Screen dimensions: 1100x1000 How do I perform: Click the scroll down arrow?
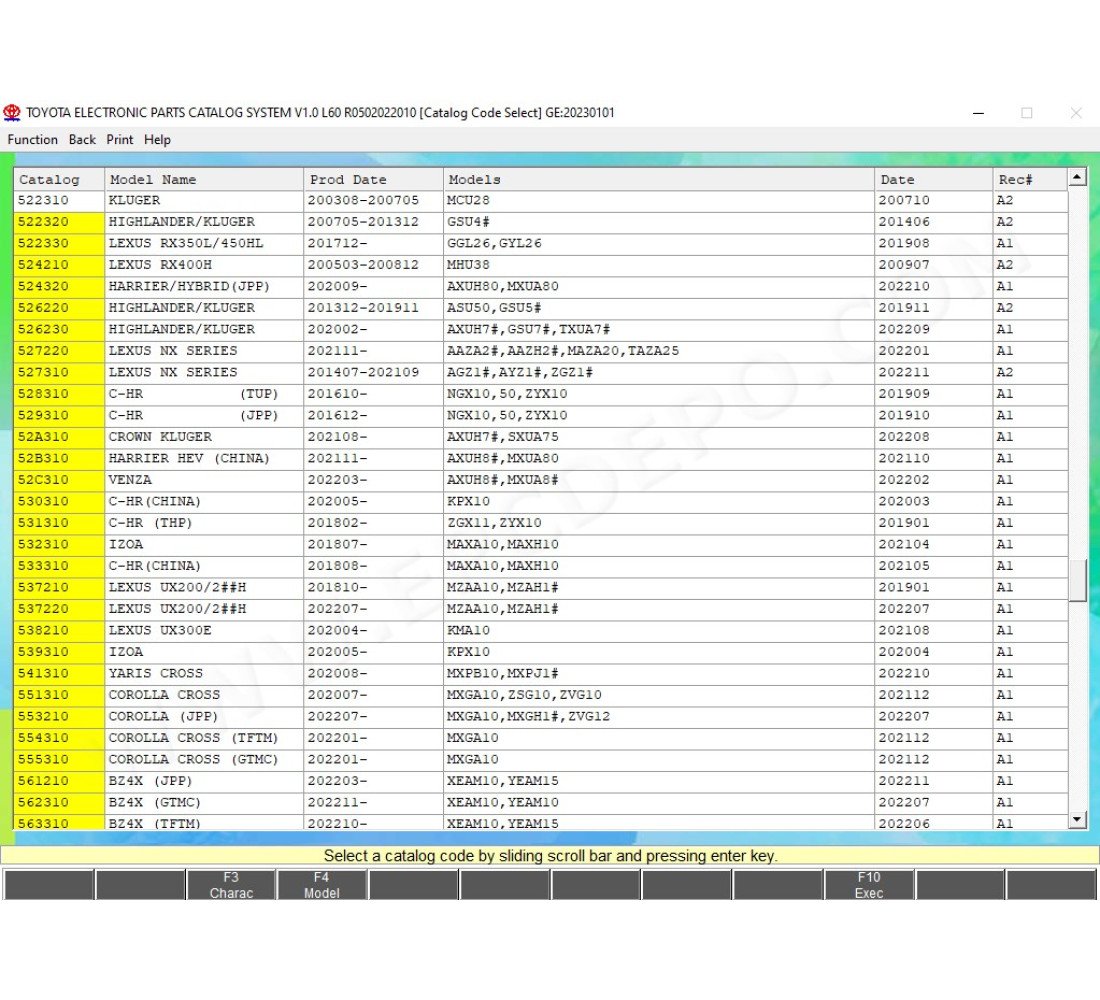[1078, 819]
